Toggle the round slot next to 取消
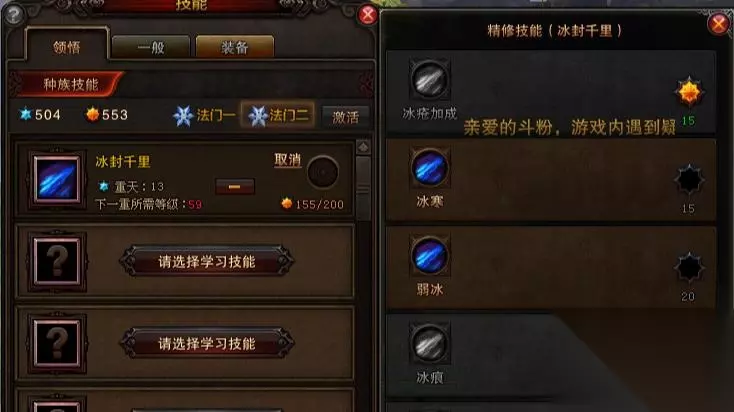The image size is (734, 412). (x=323, y=172)
